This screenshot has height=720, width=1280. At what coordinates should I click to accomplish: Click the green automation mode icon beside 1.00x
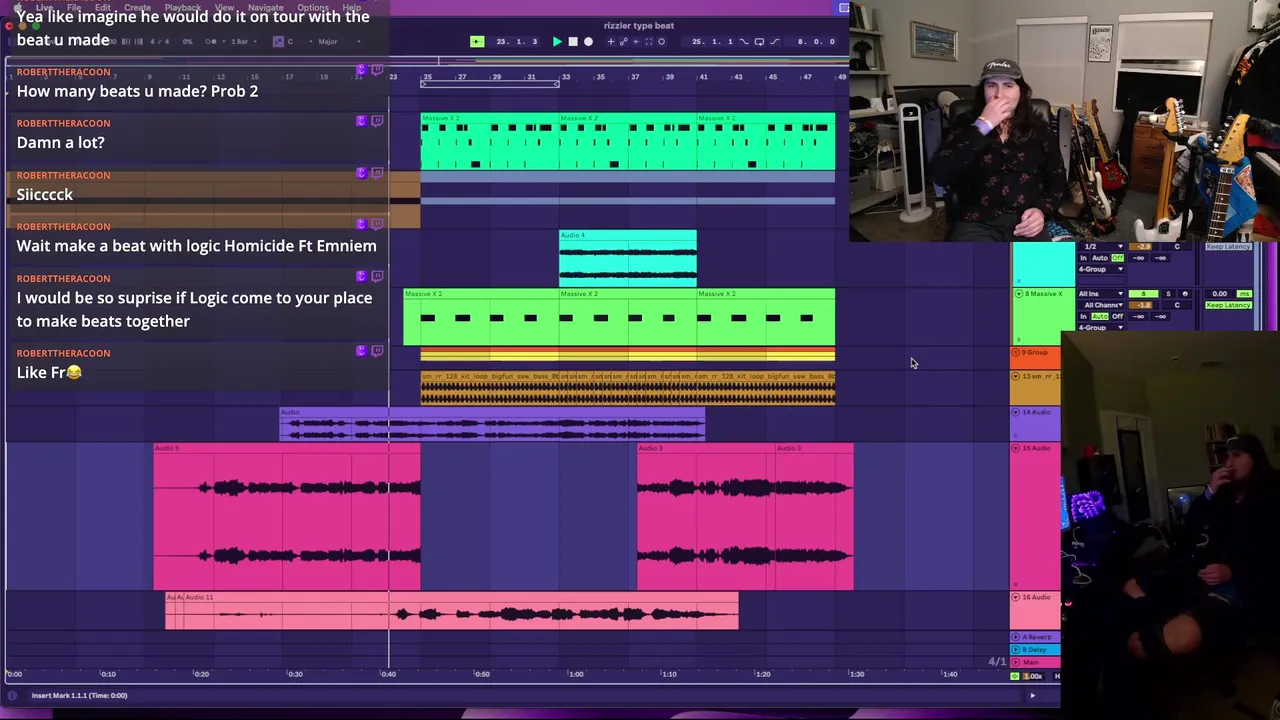coord(1016,676)
